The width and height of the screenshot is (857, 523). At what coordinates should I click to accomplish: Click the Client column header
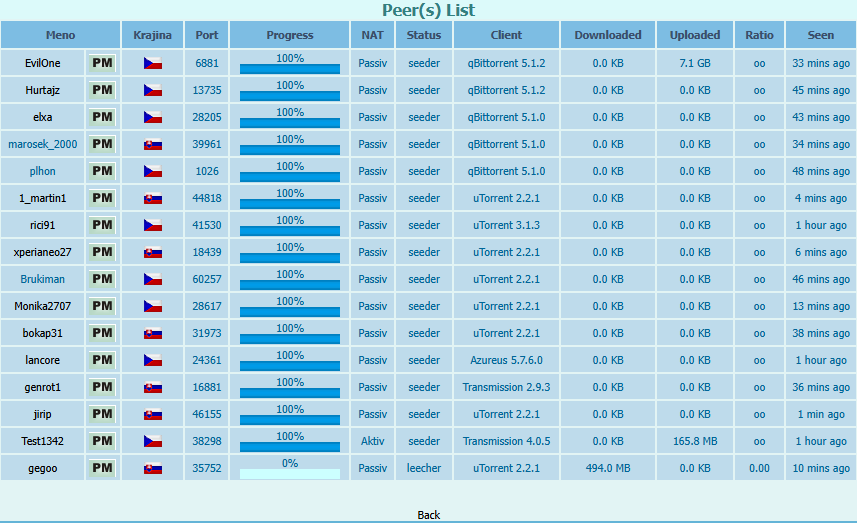[506, 35]
